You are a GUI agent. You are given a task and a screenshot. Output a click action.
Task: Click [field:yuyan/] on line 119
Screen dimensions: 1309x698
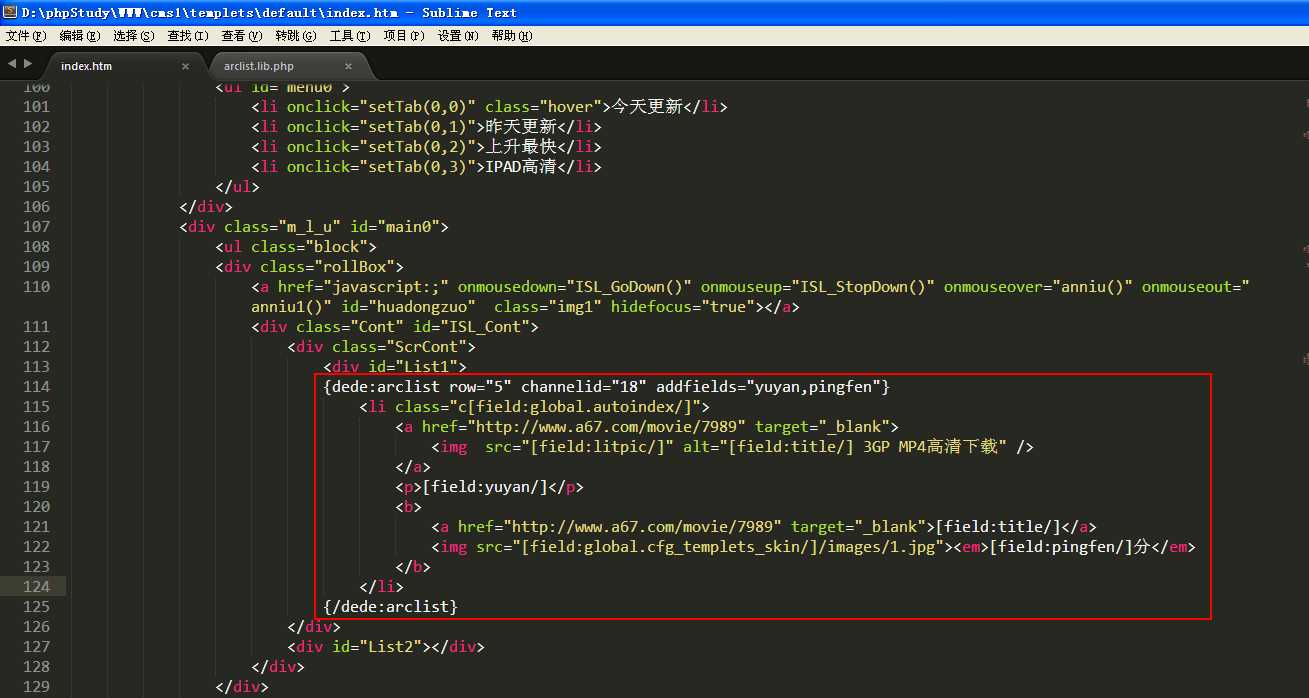tap(485, 487)
